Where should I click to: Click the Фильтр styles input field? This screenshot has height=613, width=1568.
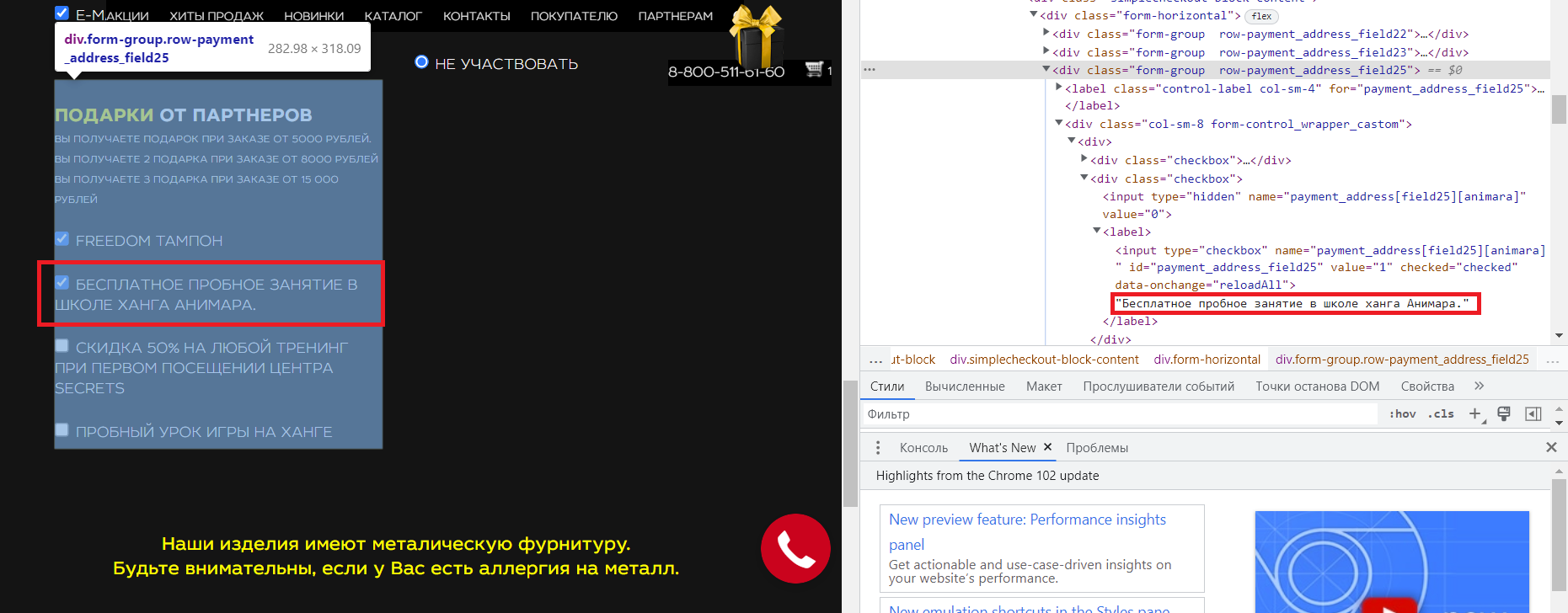coord(1121,414)
